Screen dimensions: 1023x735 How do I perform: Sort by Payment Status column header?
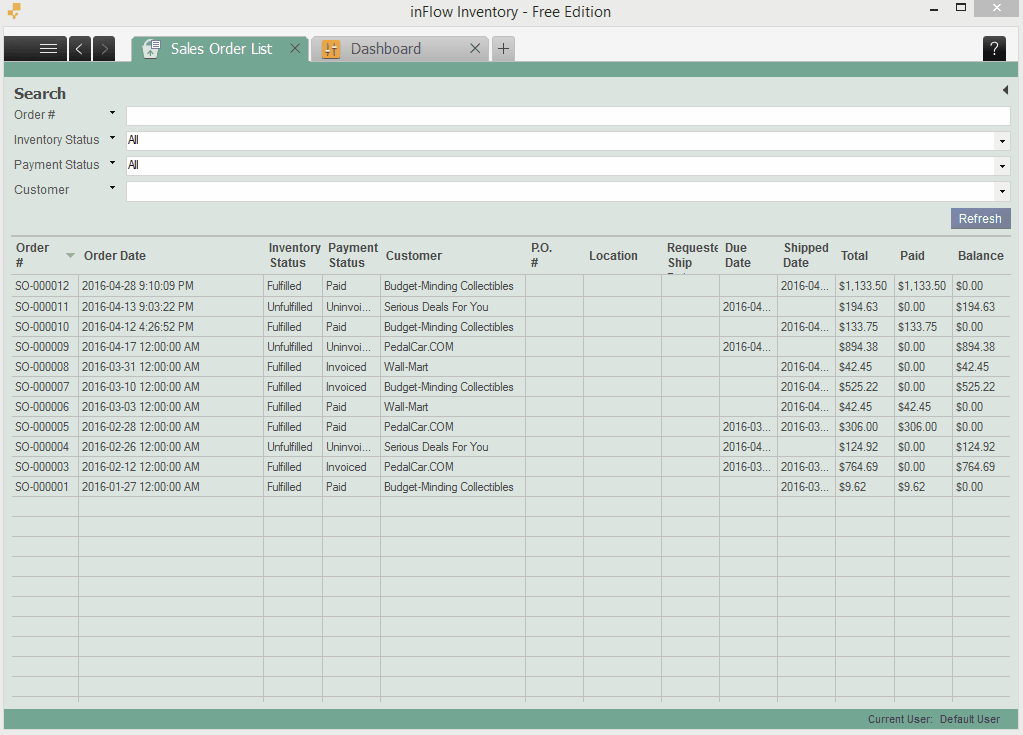pyautogui.click(x=352, y=255)
